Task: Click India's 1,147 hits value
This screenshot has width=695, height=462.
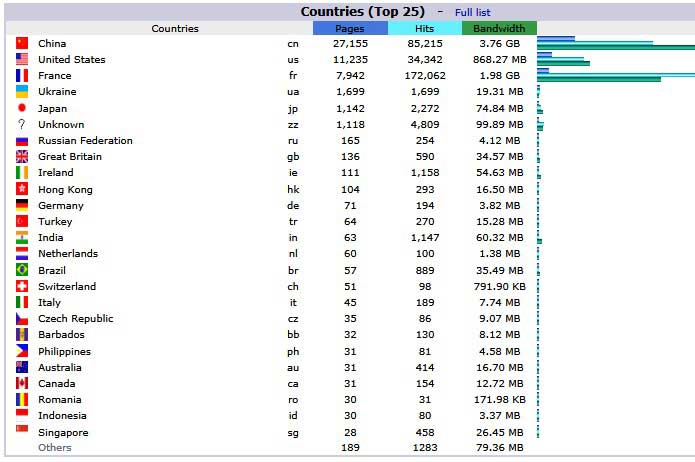Action: (x=425, y=238)
